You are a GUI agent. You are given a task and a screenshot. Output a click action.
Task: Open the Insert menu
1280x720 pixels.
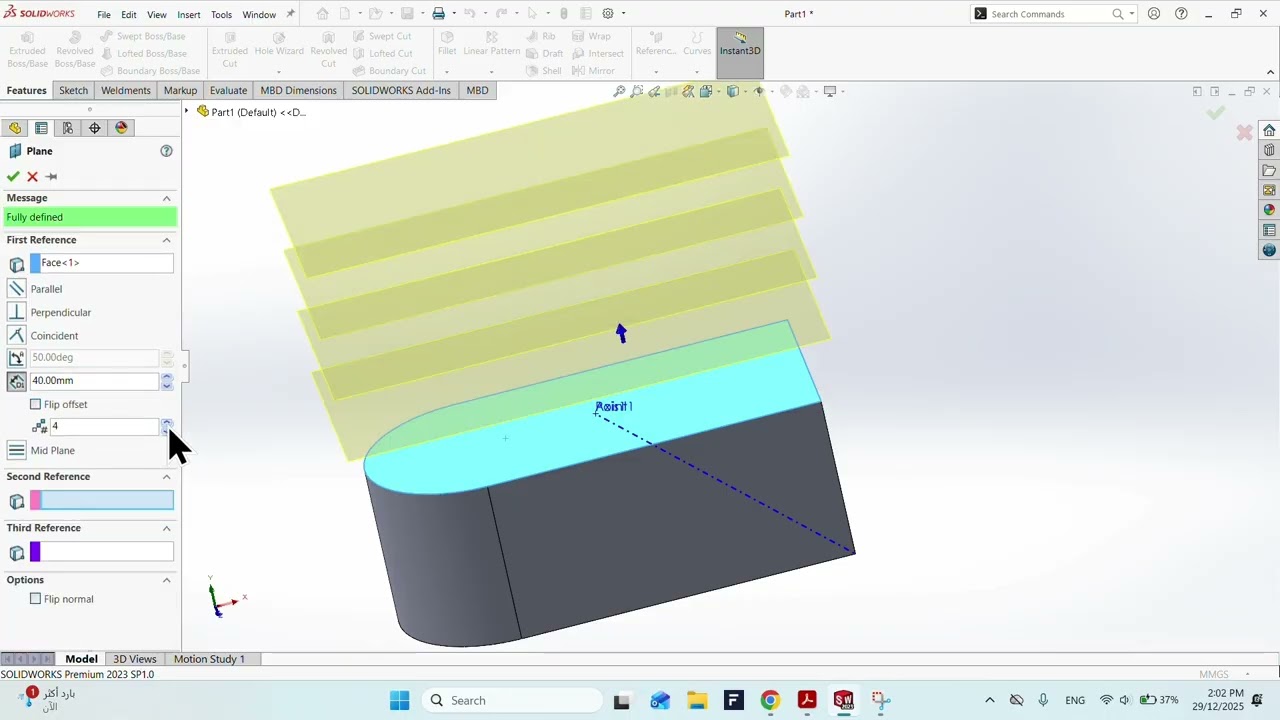click(189, 15)
